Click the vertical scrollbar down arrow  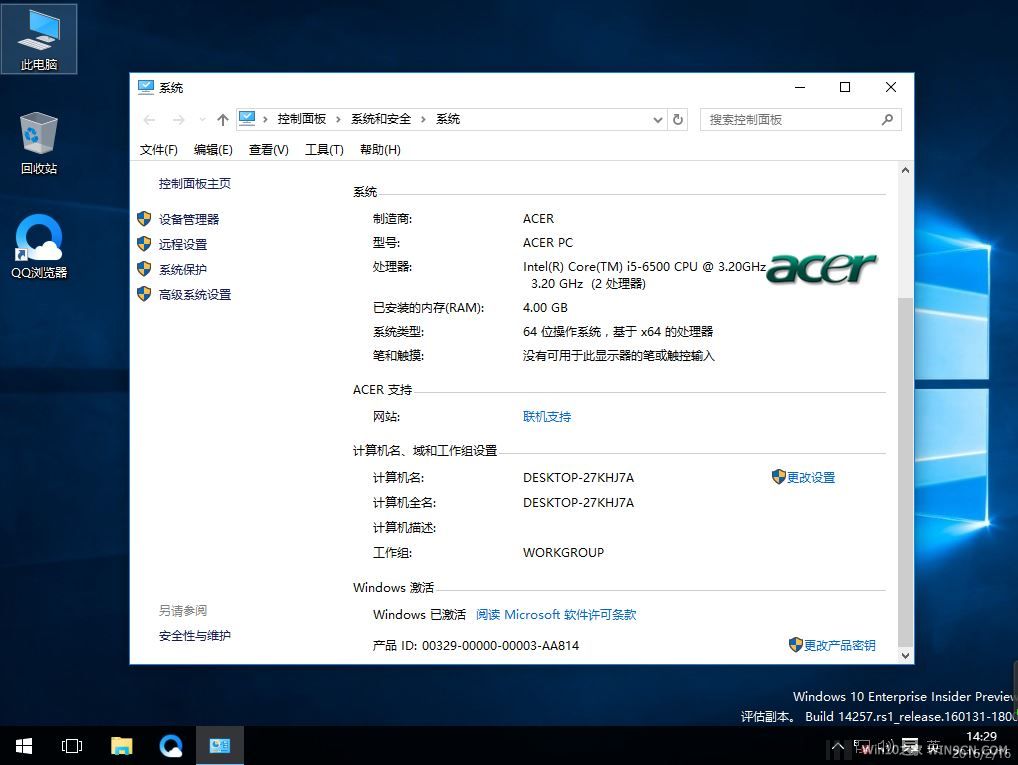pos(906,656)
